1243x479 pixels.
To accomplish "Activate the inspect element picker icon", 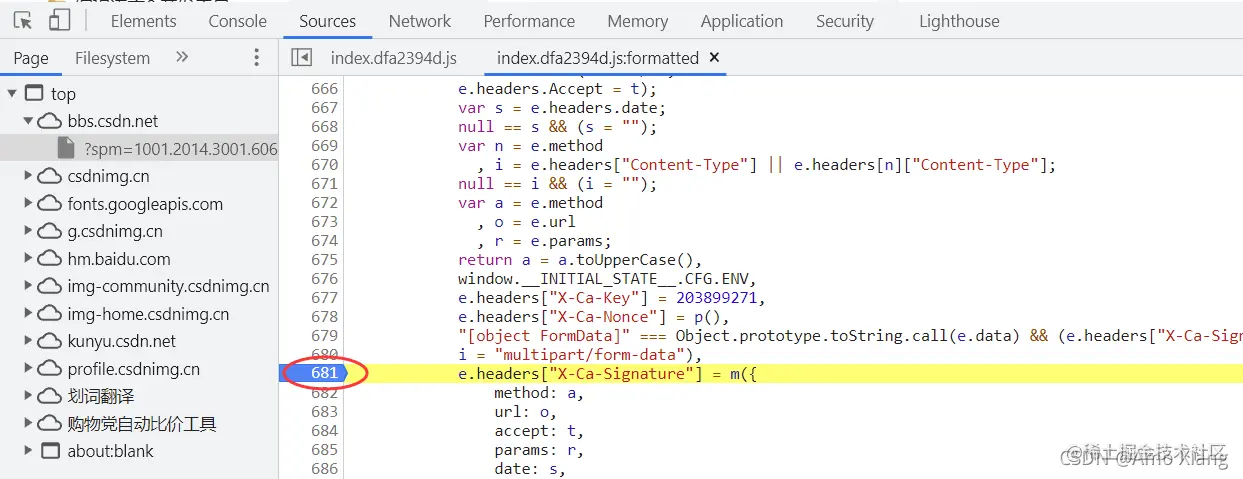I will pos(23,20).
